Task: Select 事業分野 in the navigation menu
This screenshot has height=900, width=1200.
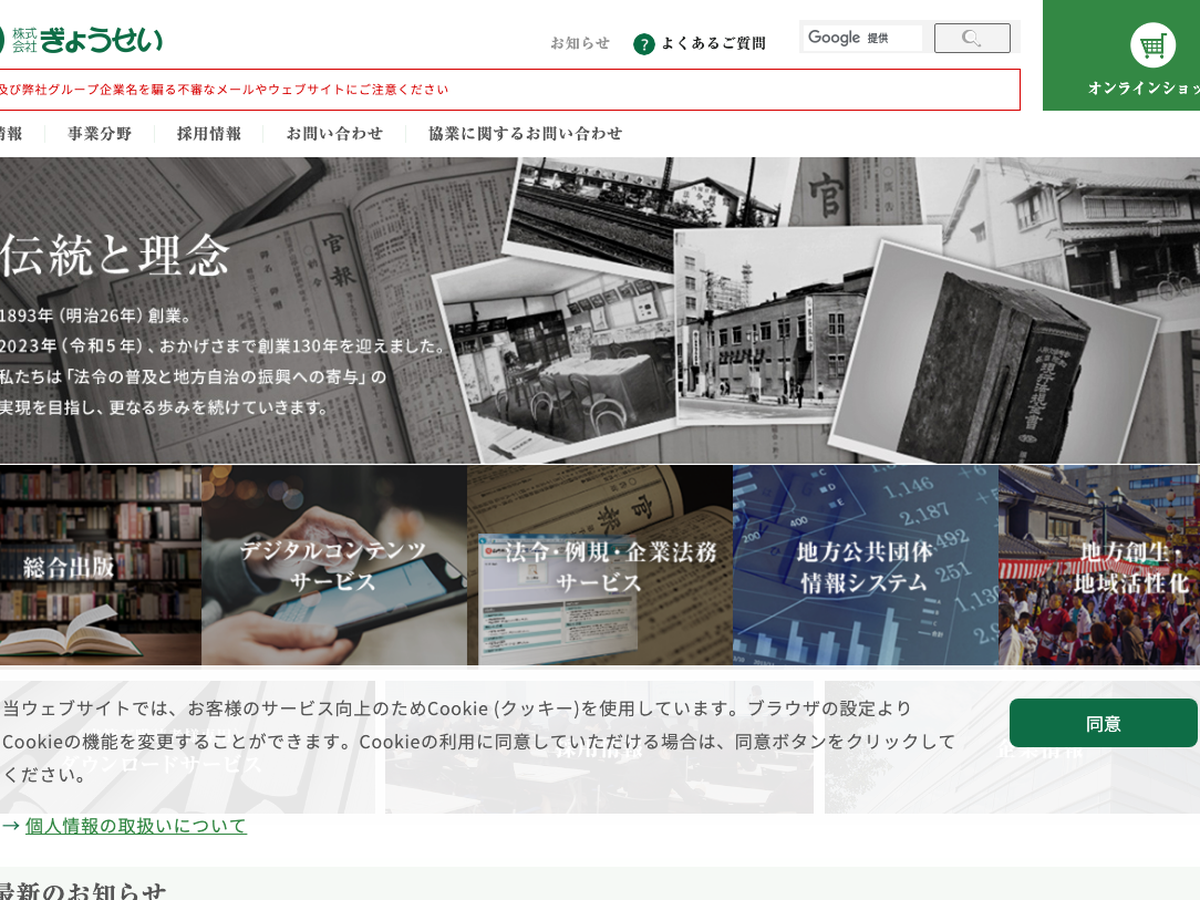Action: (99, 133)
